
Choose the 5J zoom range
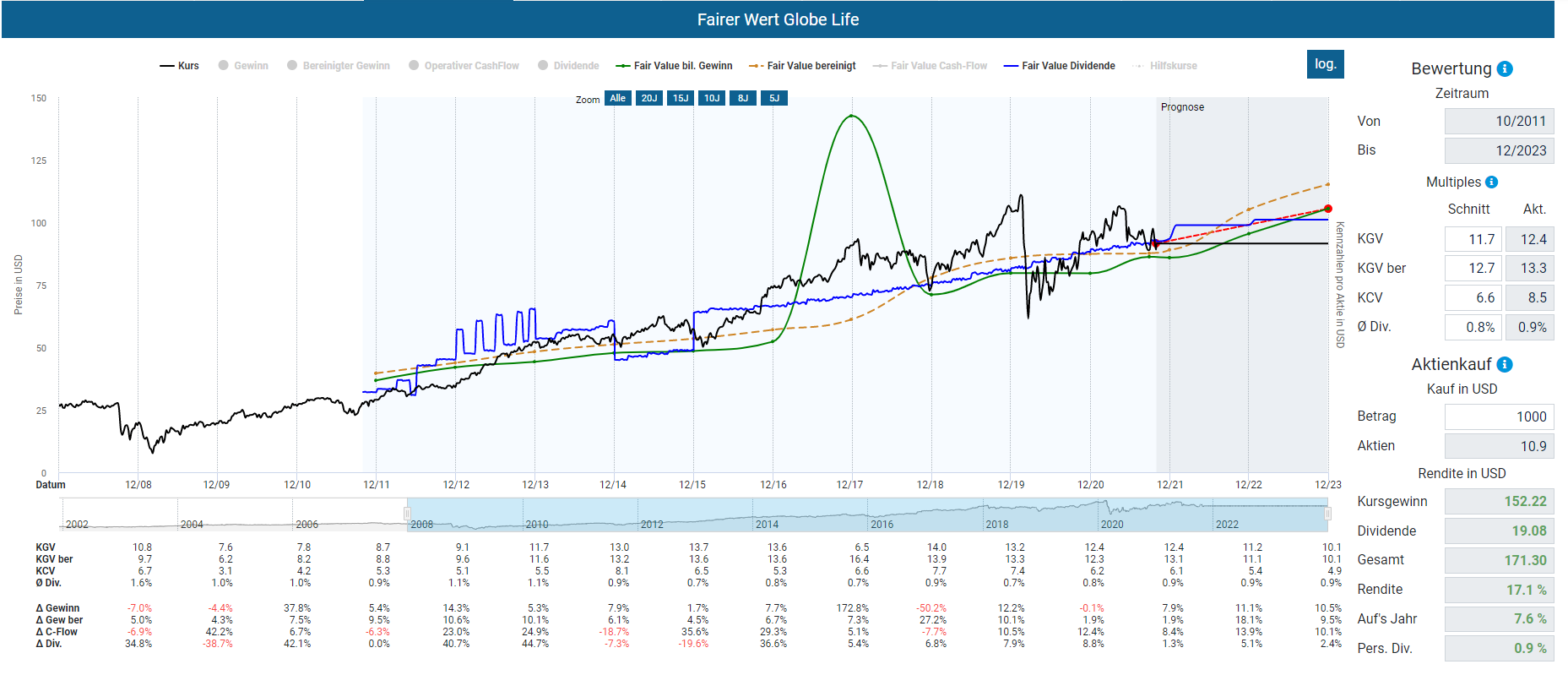[x=774, y=98]
